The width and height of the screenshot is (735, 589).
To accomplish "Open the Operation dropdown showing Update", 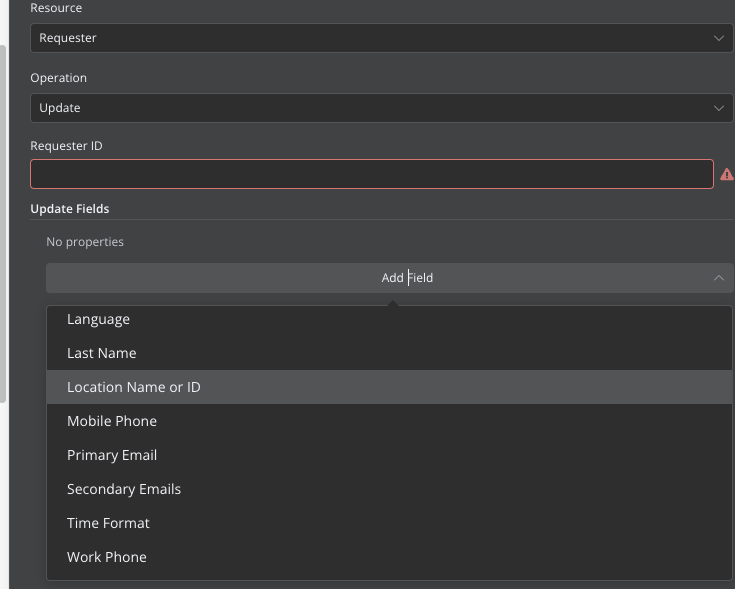I will coord(382,108).
